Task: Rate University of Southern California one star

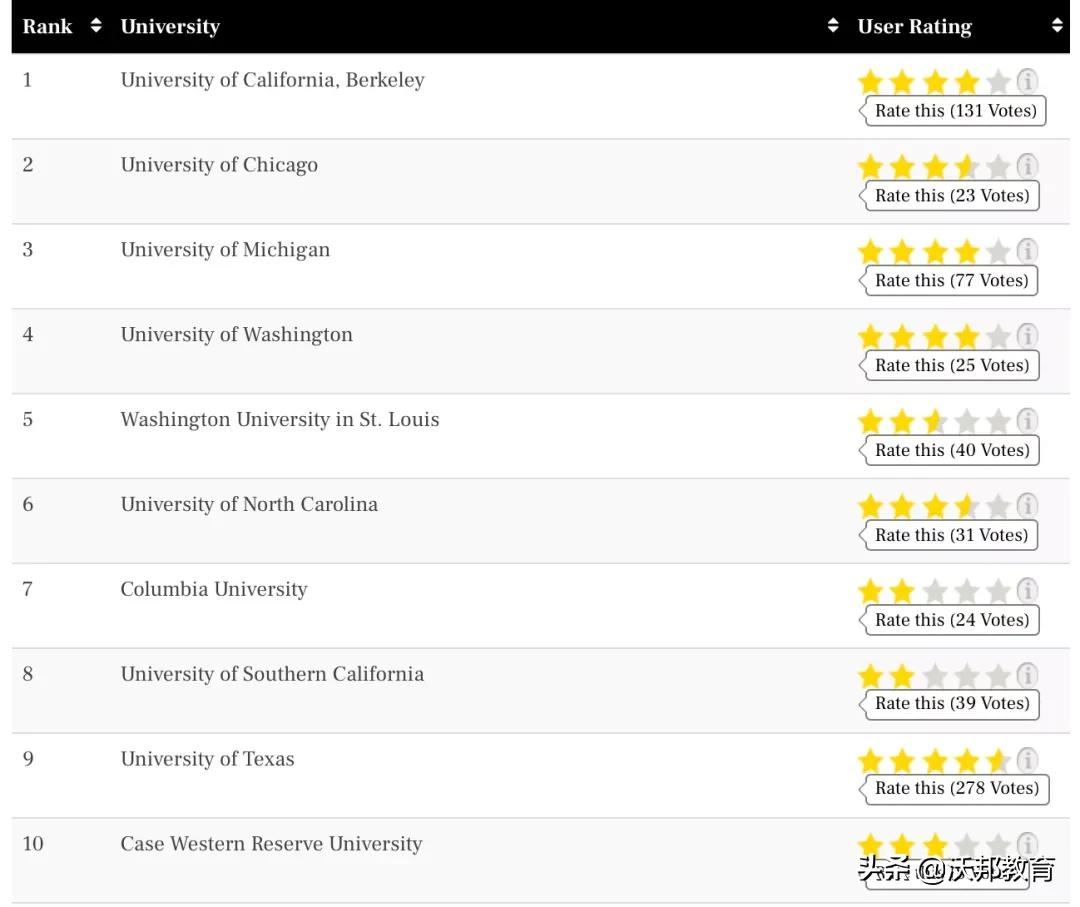Action: (x=870, y=676)
